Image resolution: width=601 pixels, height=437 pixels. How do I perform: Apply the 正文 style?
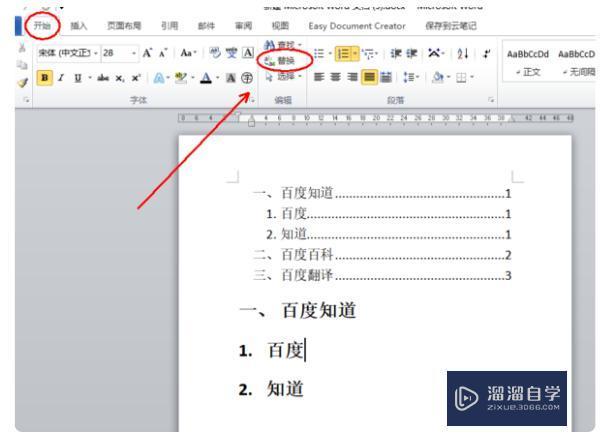tap(528, 62)
